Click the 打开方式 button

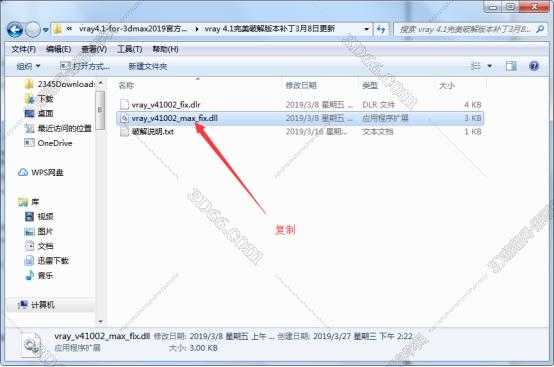(x=85, y=66)
